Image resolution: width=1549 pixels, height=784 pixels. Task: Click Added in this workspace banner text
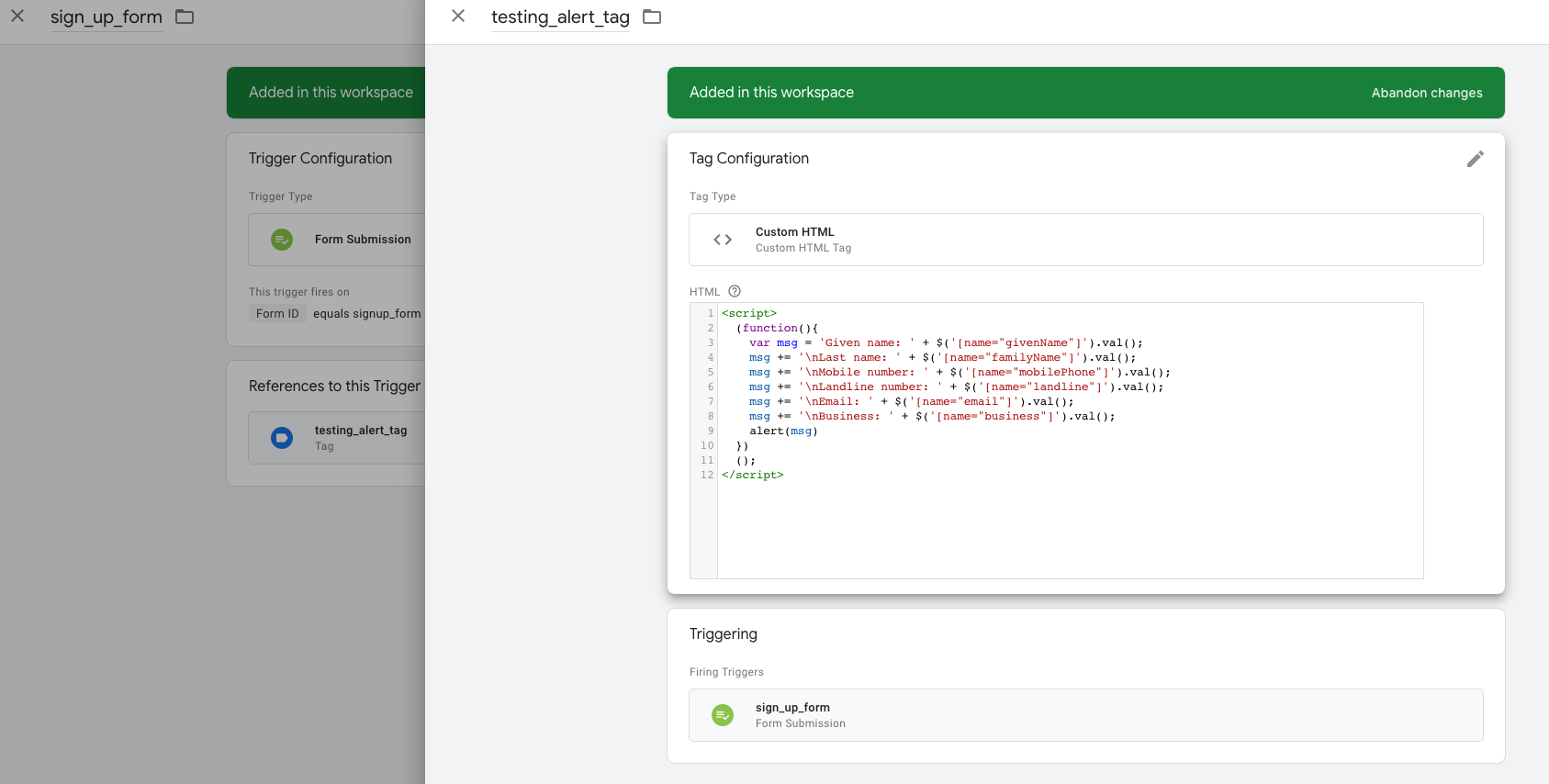click(771, 92)
